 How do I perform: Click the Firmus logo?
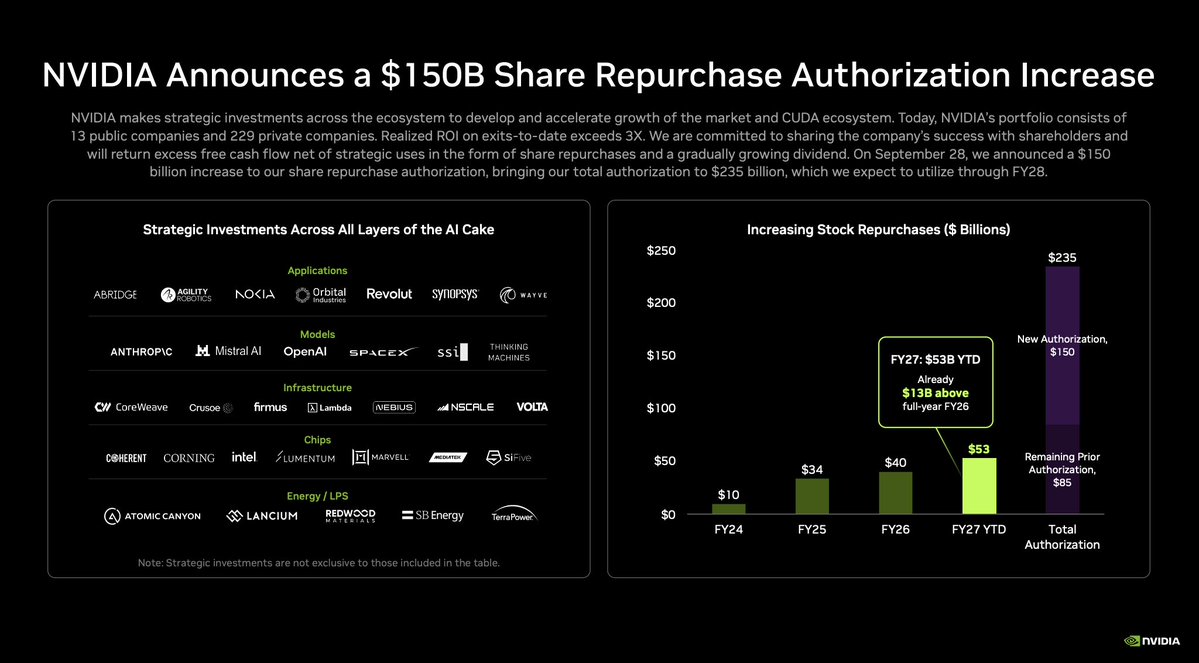pyautogui.click(x=270, y=407)
